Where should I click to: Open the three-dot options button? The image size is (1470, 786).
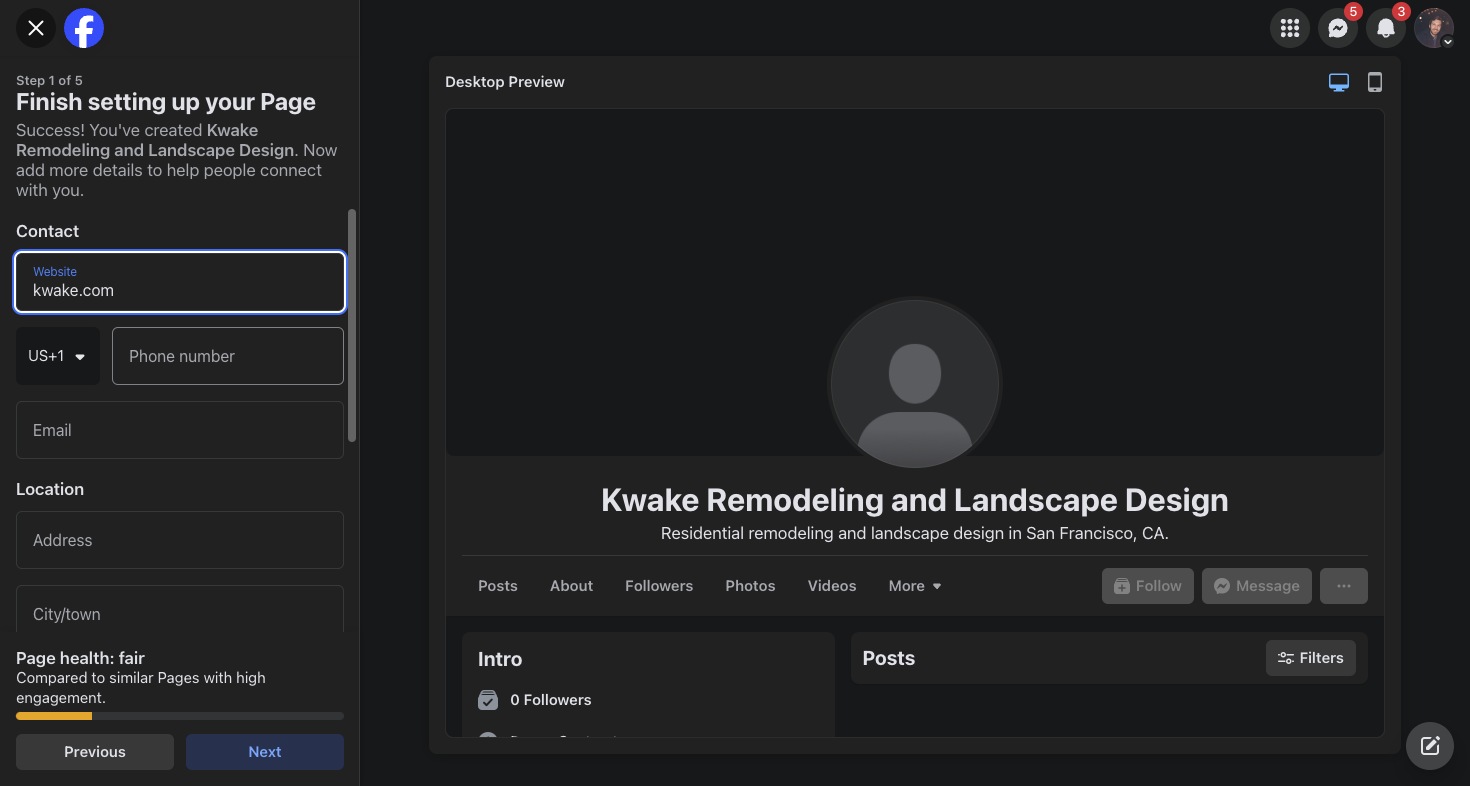(x=1344, y=586)
